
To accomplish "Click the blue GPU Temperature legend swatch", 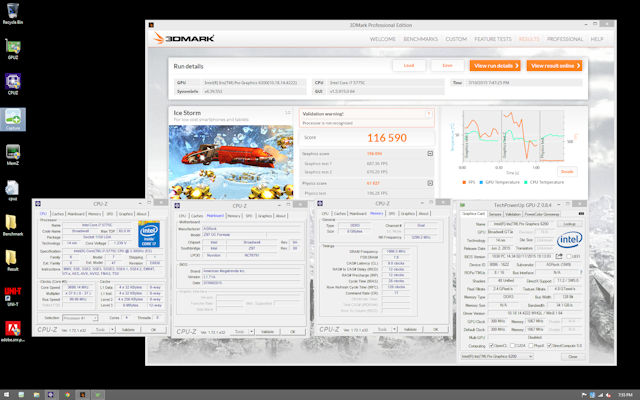I will click(x=481, y=182).
